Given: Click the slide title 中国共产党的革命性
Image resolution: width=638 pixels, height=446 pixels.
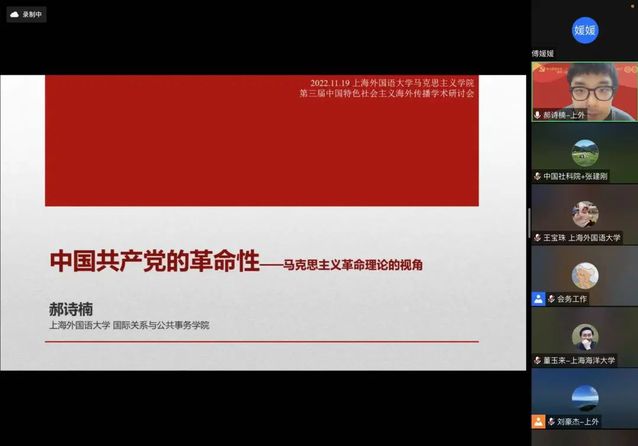Looking at the screenshot, I should [154, 263].
